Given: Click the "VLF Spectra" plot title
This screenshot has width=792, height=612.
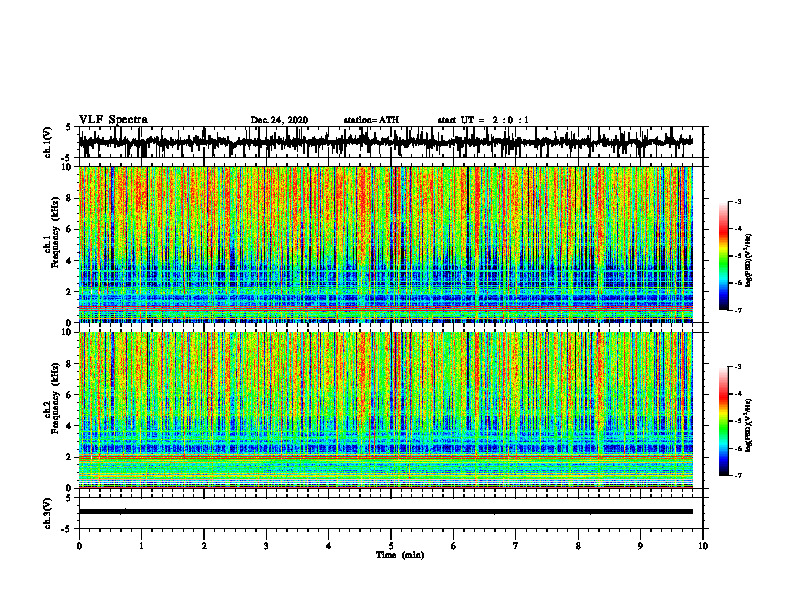Looking at the screenshot, I should (x=113, y=119).
